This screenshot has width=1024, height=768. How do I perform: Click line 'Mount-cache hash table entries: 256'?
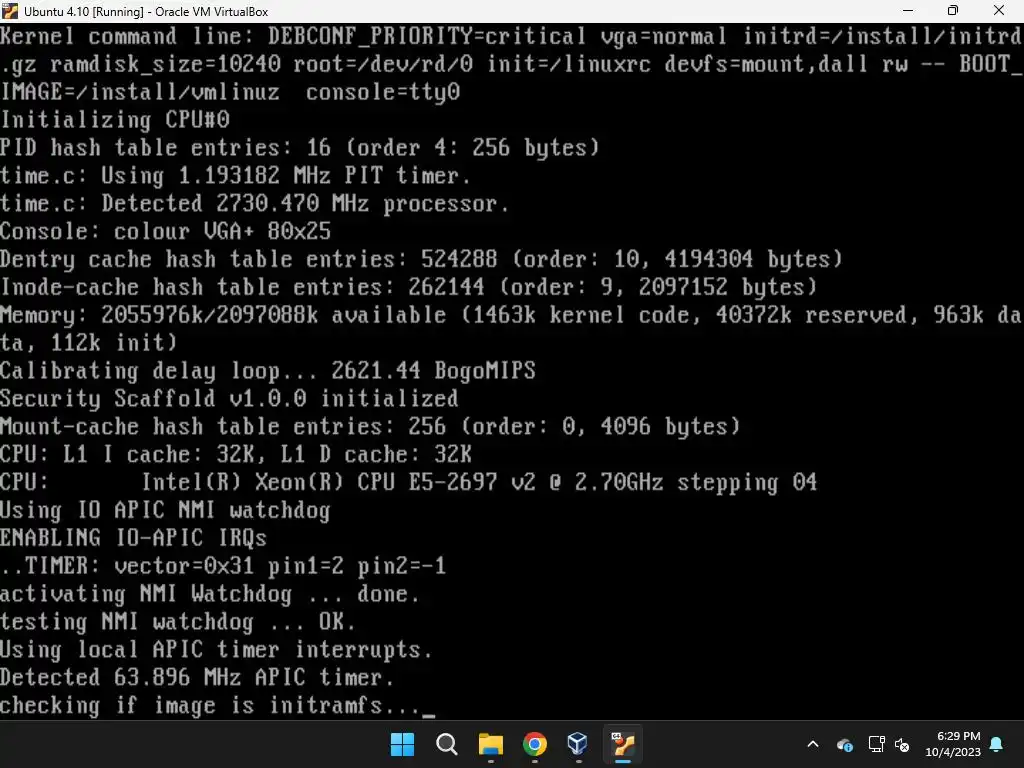pos(223,427)
